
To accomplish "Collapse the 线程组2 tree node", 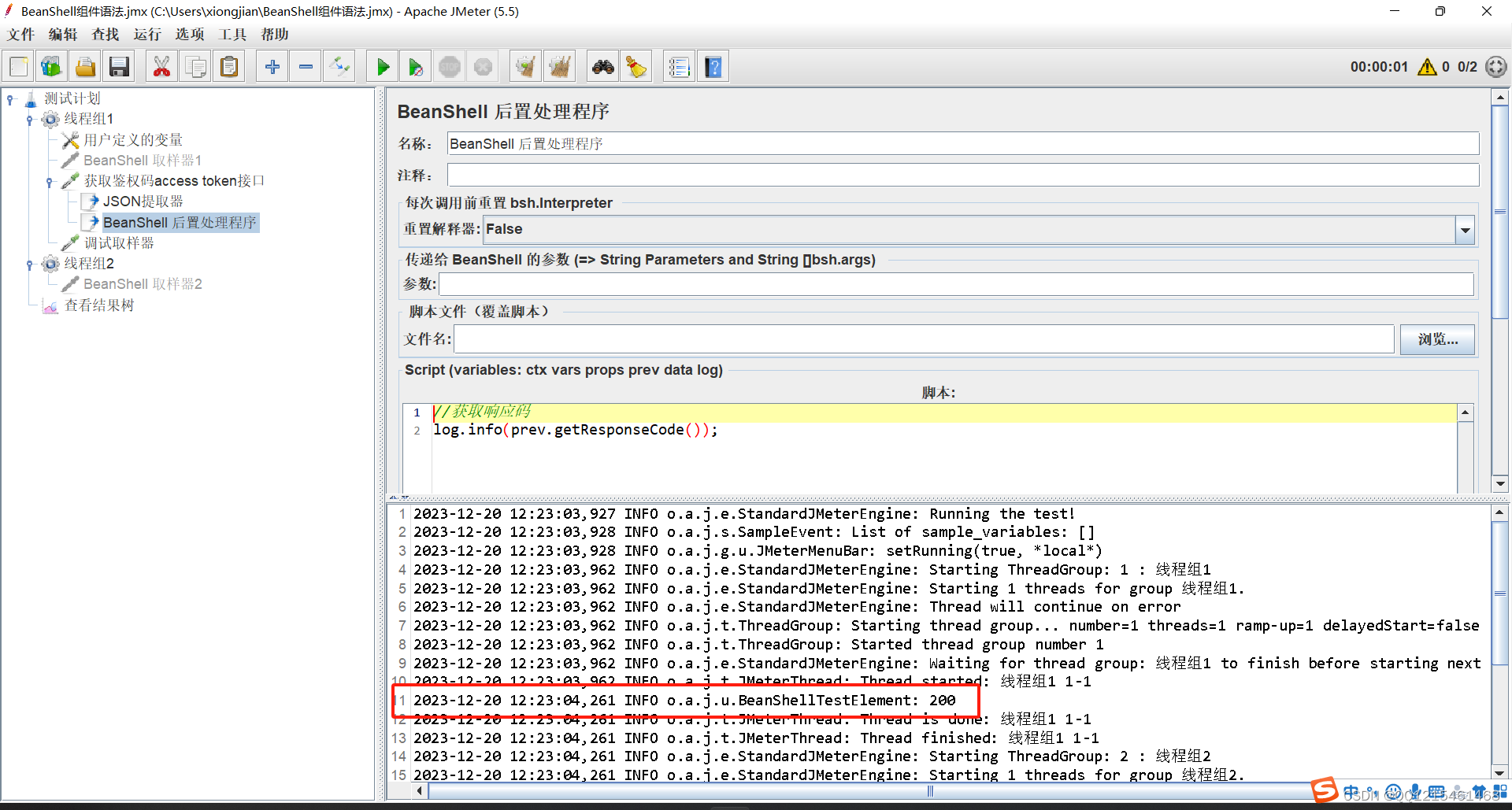I will [30, 264].
